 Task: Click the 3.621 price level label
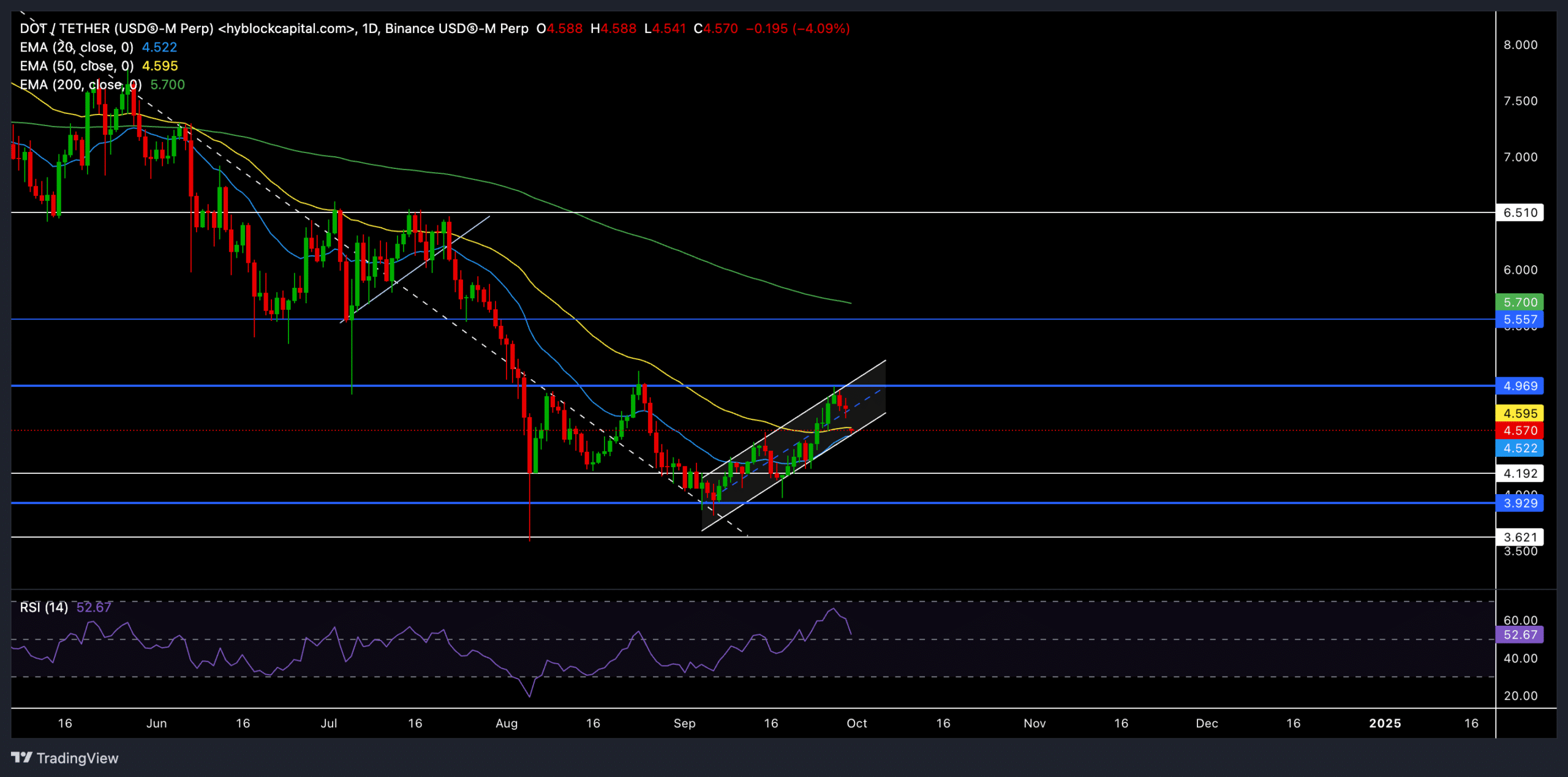point(1520,537)
